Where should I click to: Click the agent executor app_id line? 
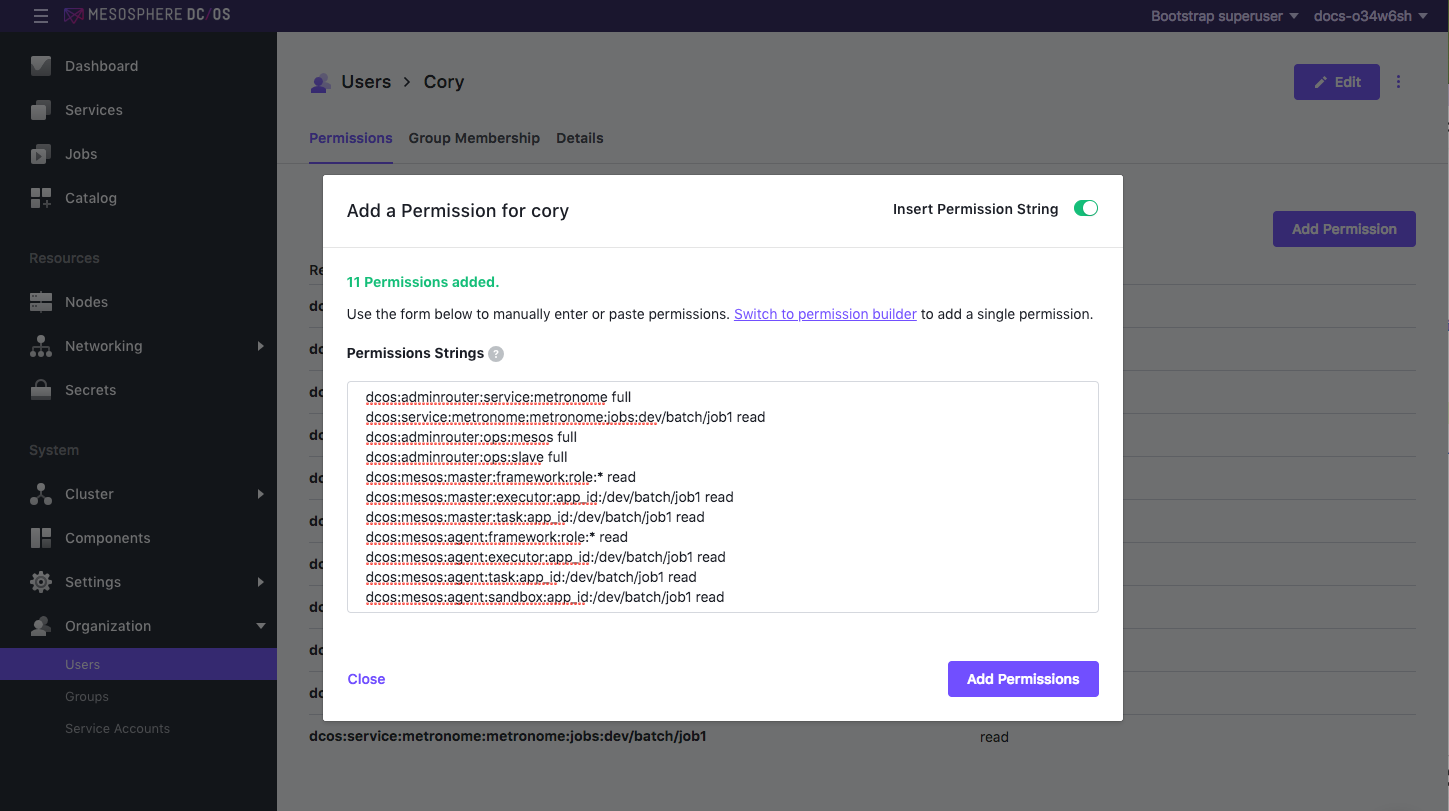tap(545, 557)
